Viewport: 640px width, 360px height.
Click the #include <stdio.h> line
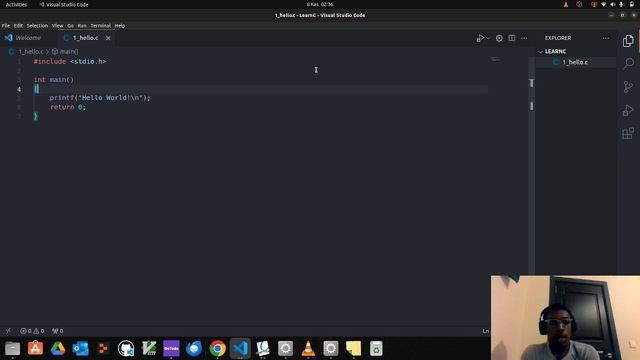click(70, 61)
